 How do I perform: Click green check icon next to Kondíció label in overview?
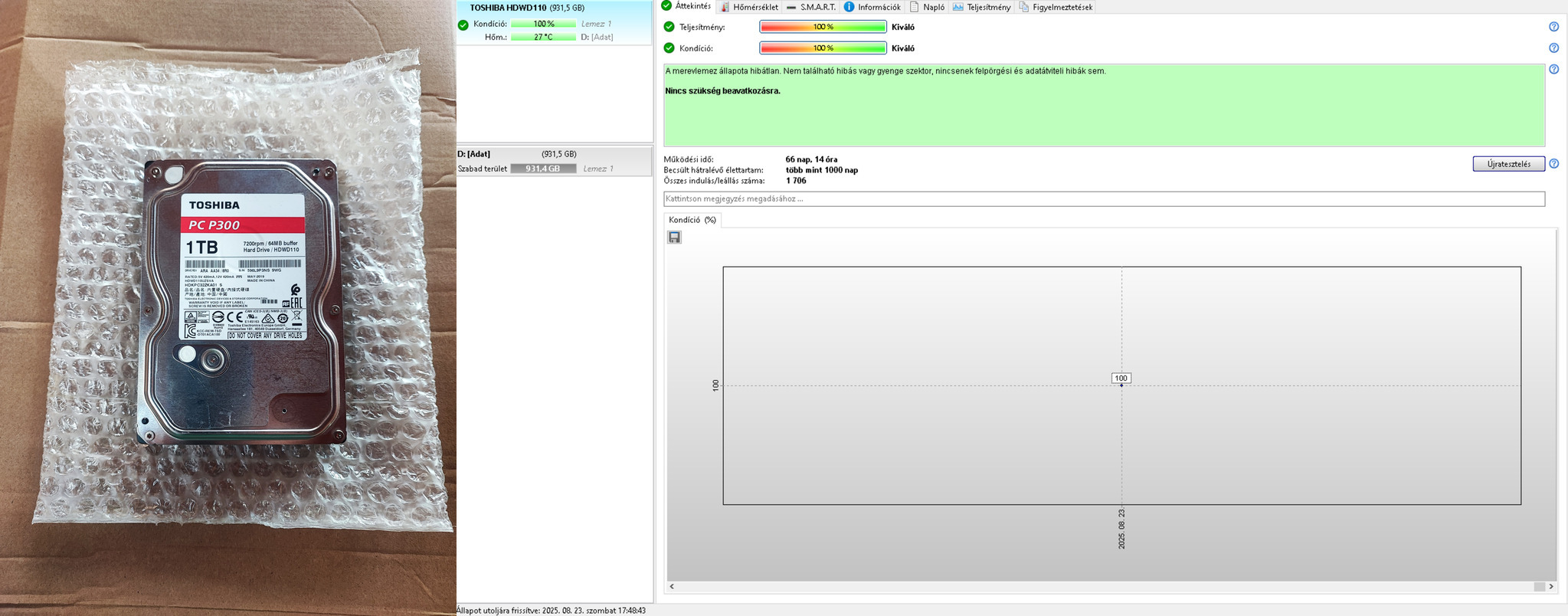(669, 48)
